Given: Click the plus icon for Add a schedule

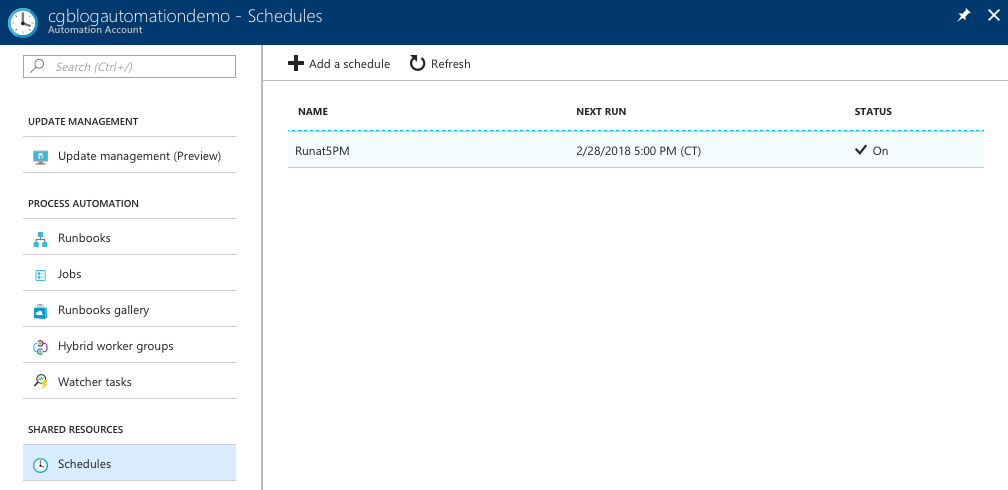Looking at the screenshot, I should click(x=295, y=64).
